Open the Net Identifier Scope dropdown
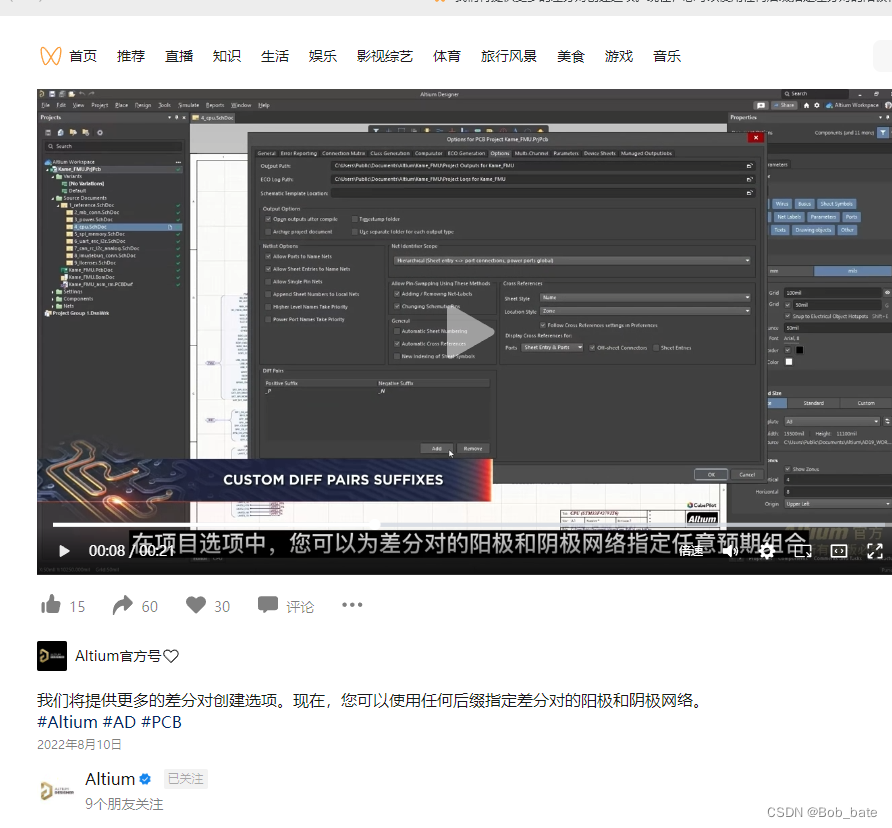Viewport: 892px width, 828px height. point(572,261)
